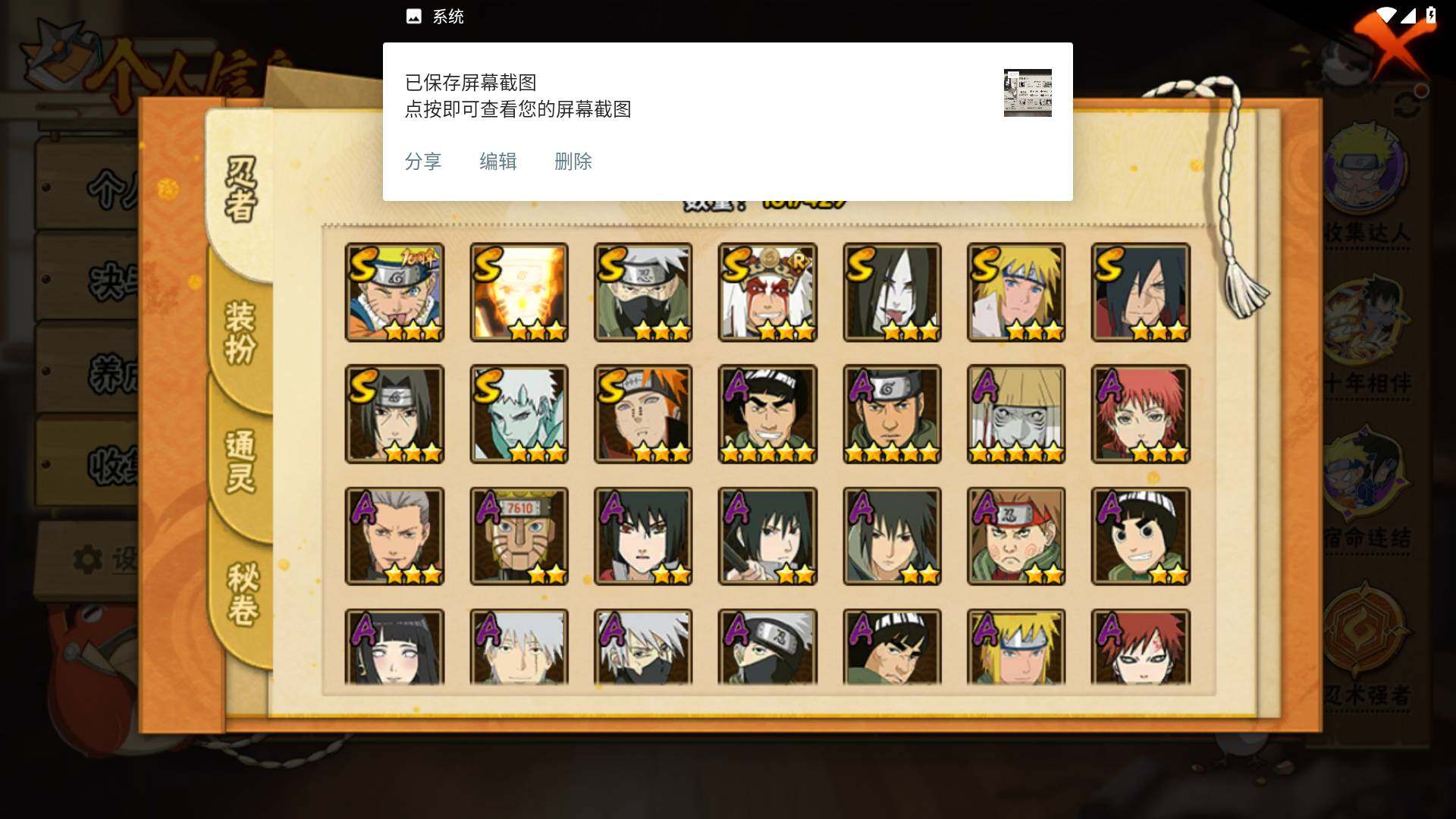Select the S-rank Naruto anniversary ninja icon
The height and width of the screenshot is (819, 1456).
click(x=394, y=292)
